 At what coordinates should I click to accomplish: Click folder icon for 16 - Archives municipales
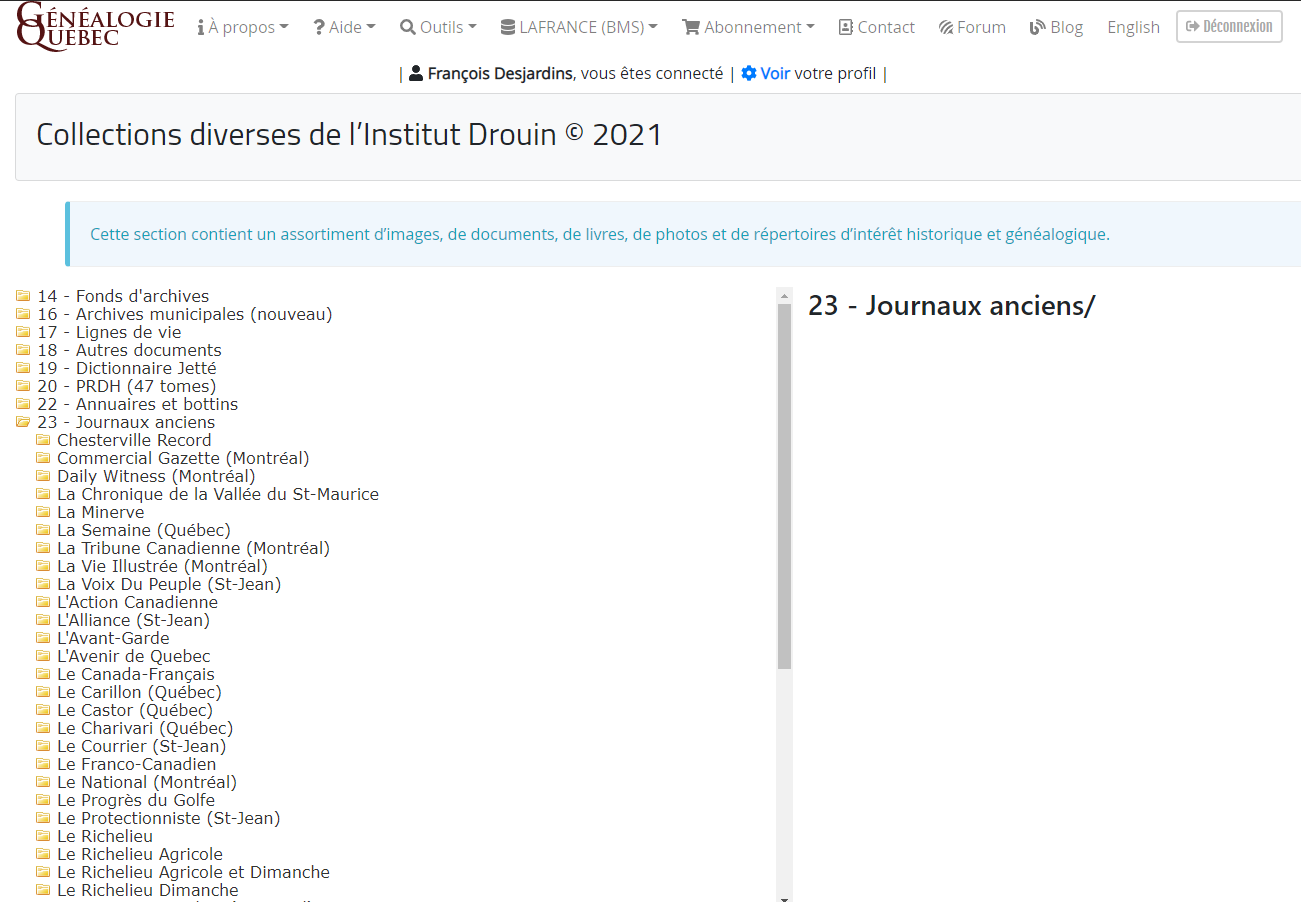tap(23, 314)
